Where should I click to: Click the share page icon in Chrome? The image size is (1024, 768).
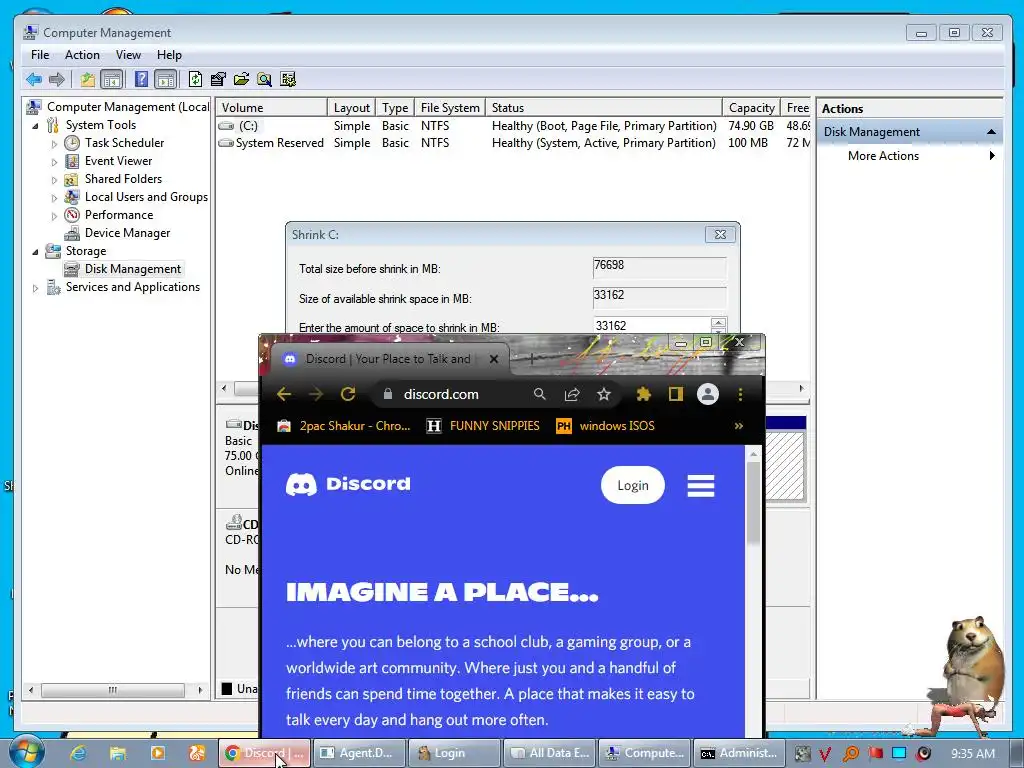[x=572, y=394]
